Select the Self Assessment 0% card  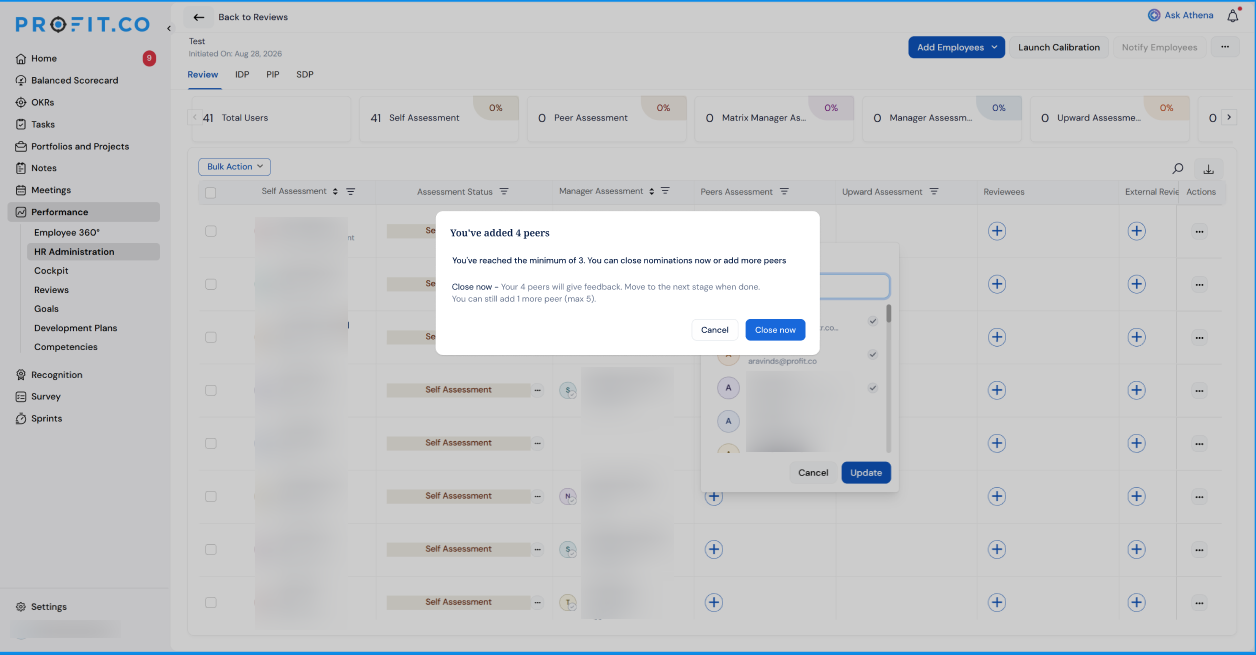pos(439,118)
